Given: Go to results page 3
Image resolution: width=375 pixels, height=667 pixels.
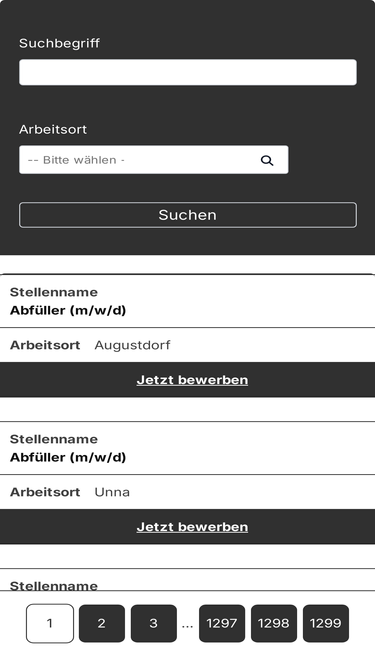Looking at the screenshot, I should 153,623.
